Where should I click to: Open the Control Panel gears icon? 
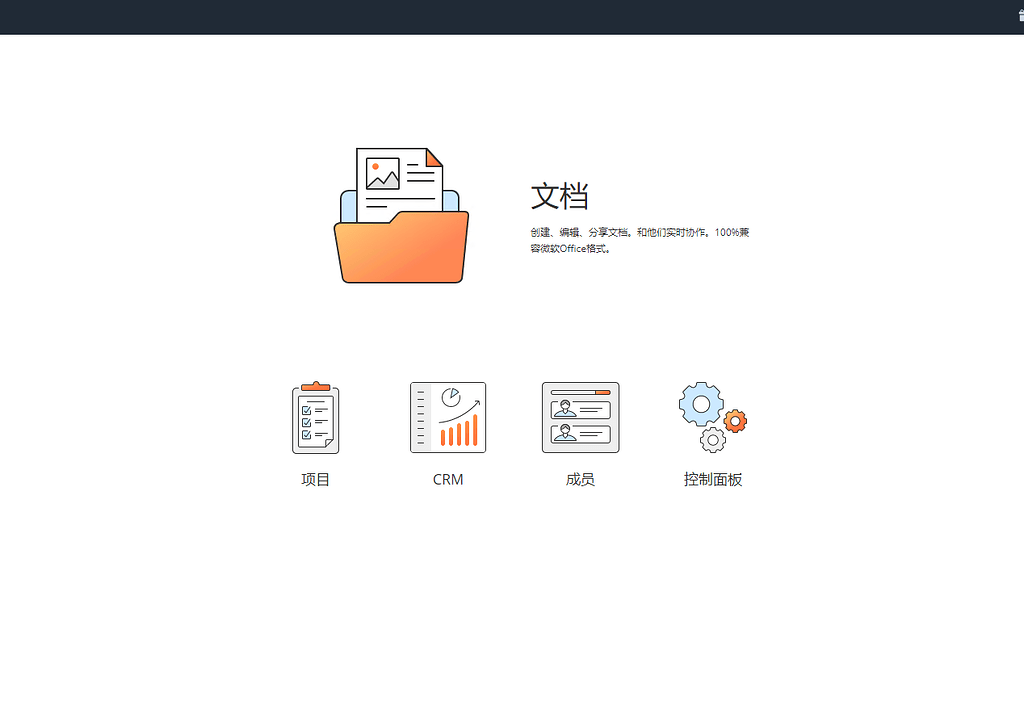[x=712, y=417]
